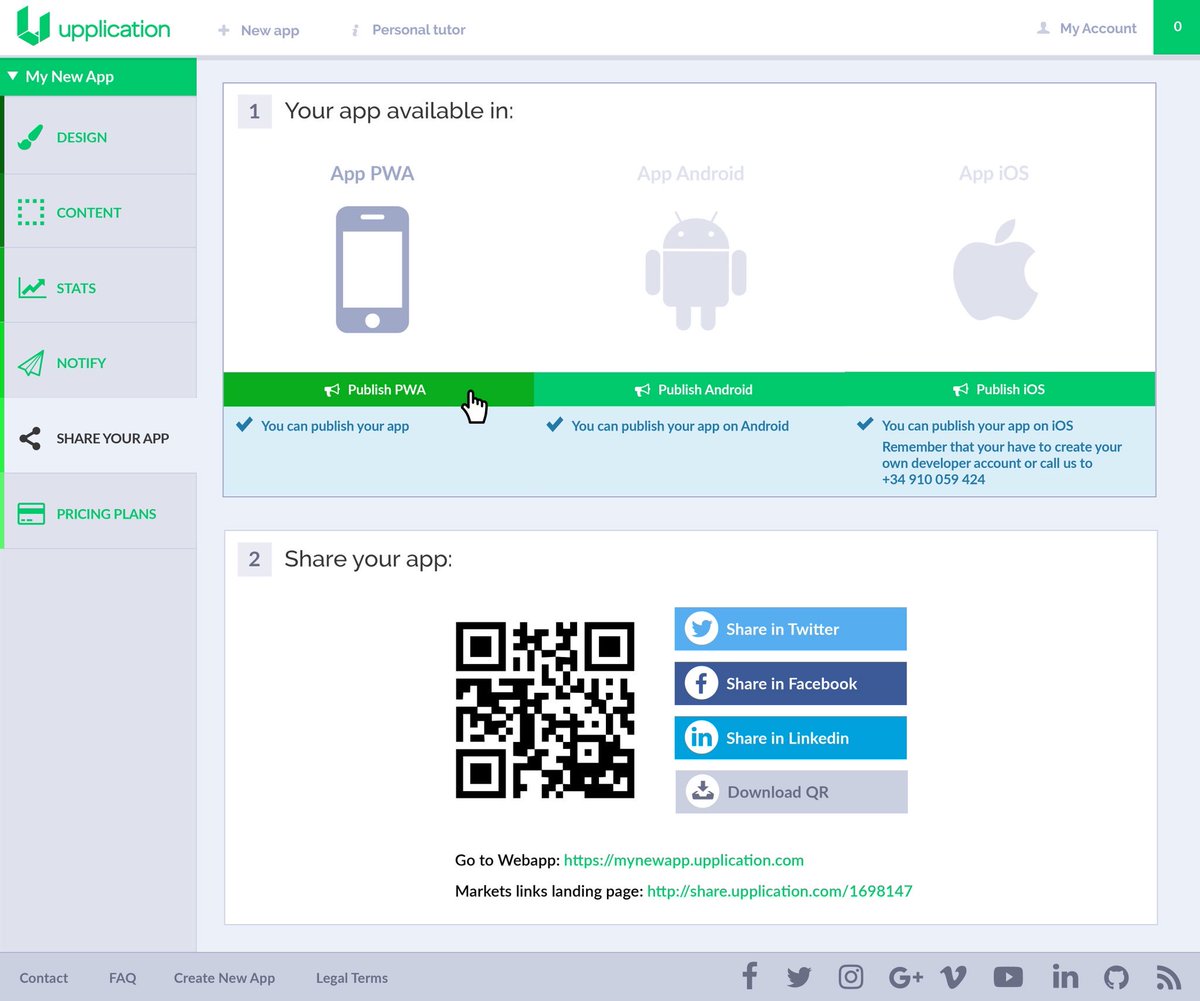
Task: Click the QR code image
Action: [545, 710]
